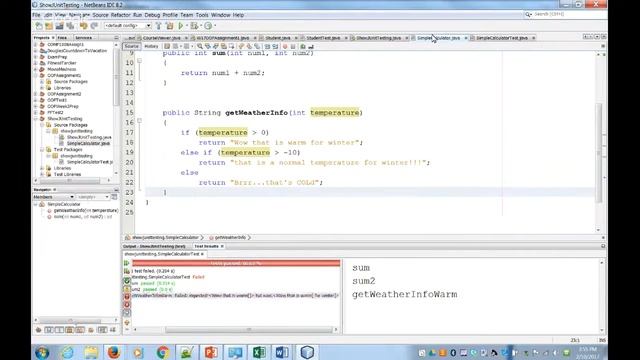Click 'getWeatherInfoWarm' in the output pane
The height and width of the screenshot is (360, 640).
404,295
